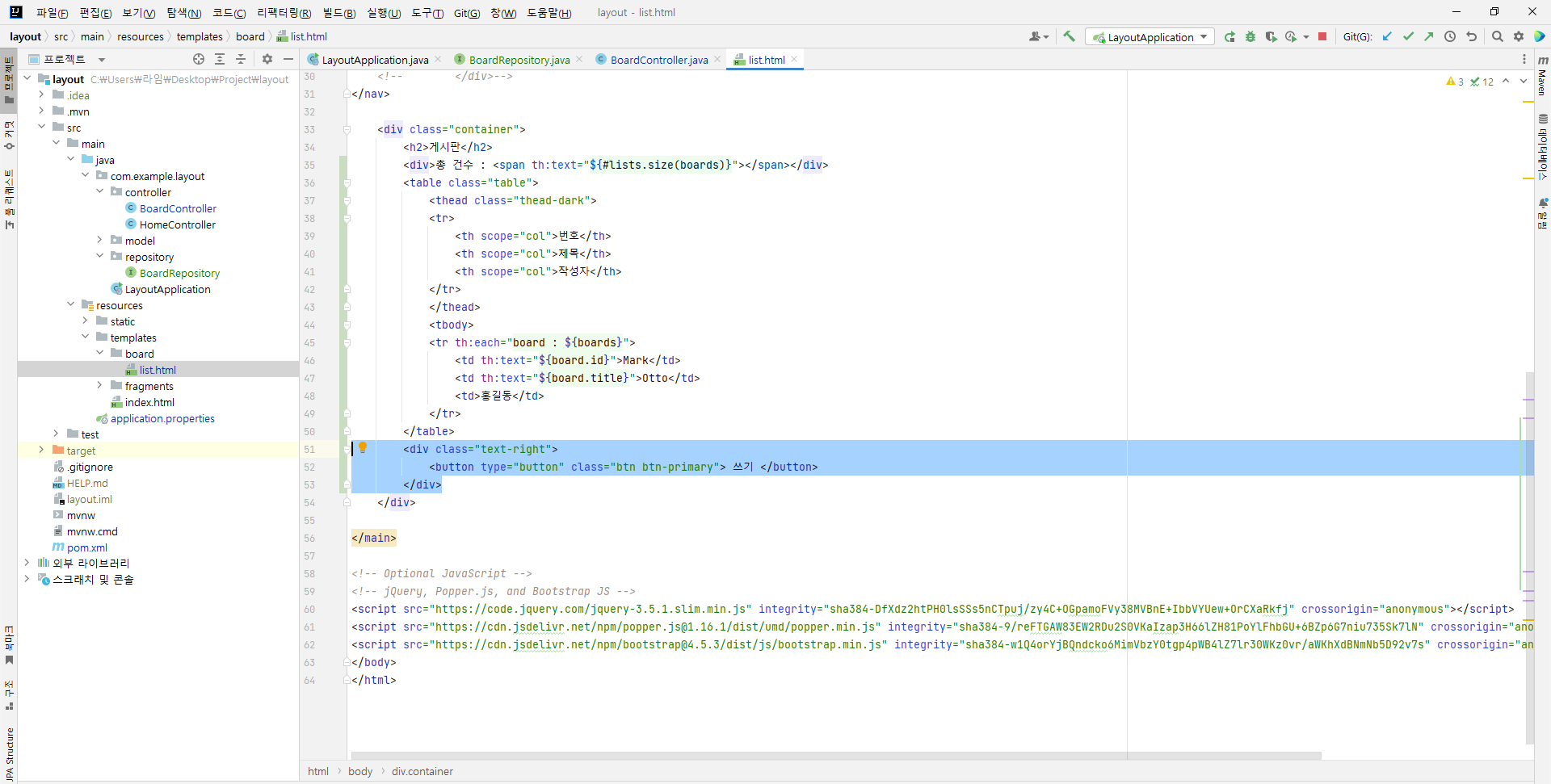Image resolution: width=1551 pixels, height=784 pixels.
Task: Toggle the 알림 notifications tool window
Action: point(1542,213)
